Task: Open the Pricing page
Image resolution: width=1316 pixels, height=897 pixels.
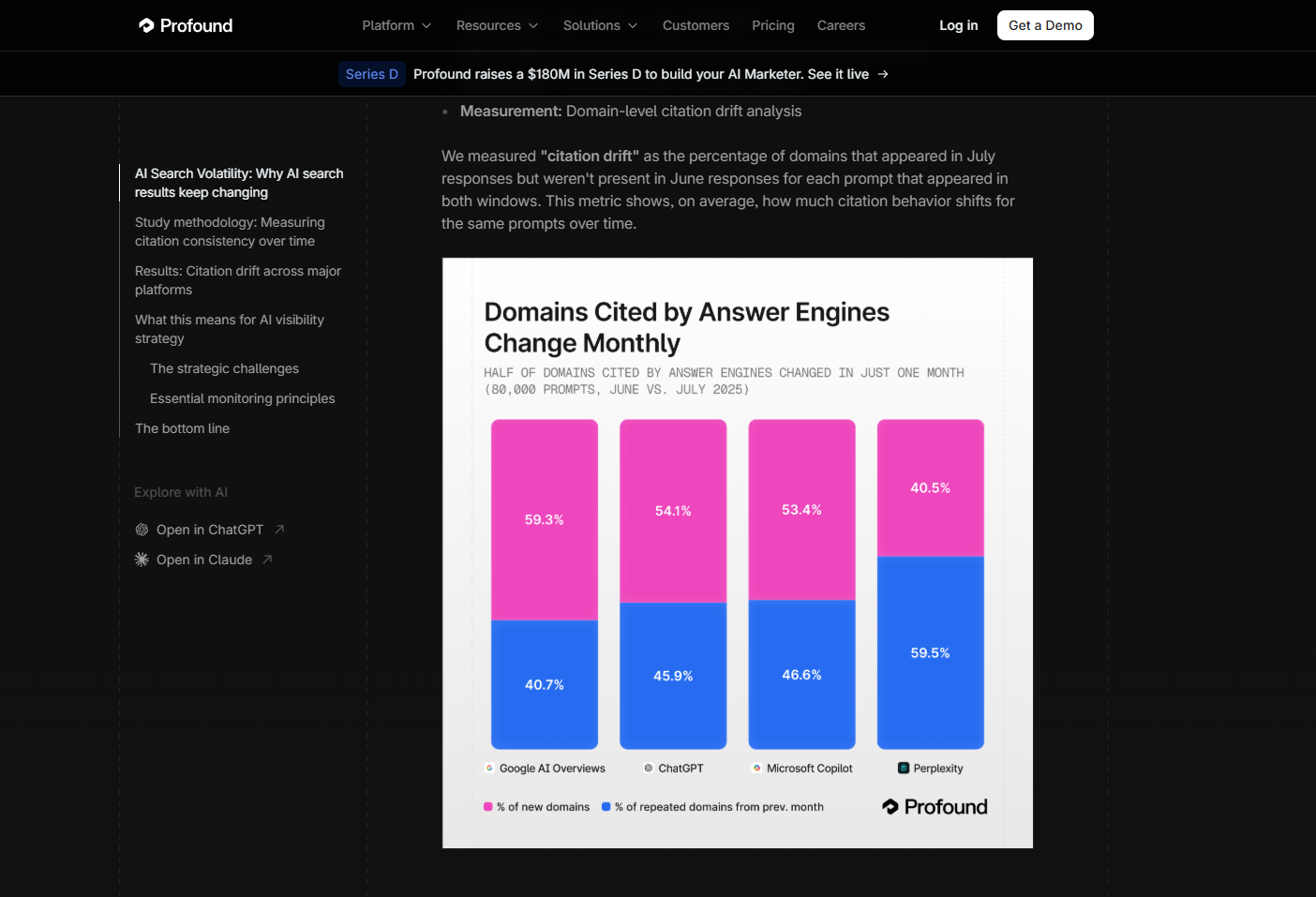Action: coord(773,25)
